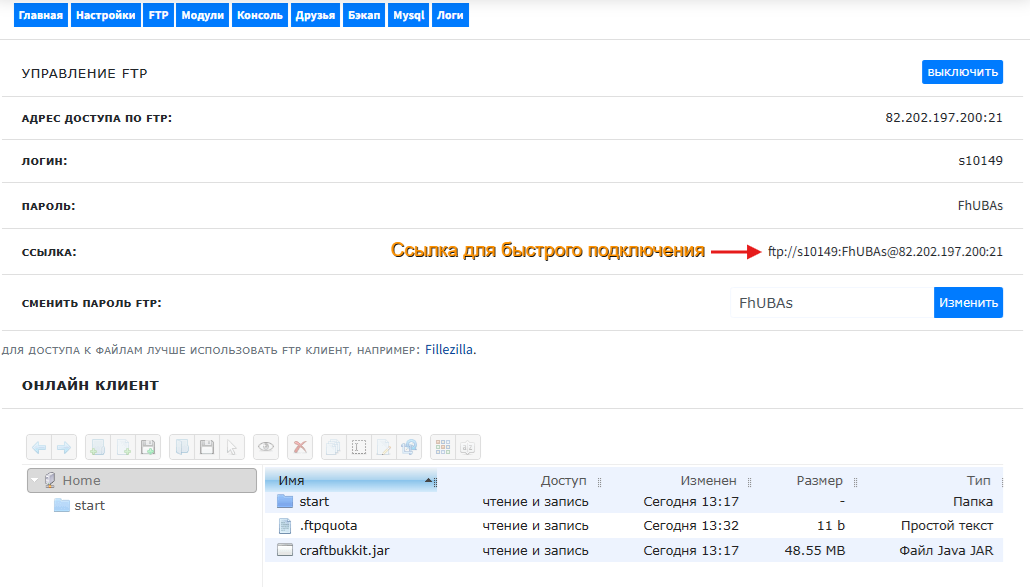Open the Консоль tab
This screenshot has height=587, width=1030.
[259, 15]
